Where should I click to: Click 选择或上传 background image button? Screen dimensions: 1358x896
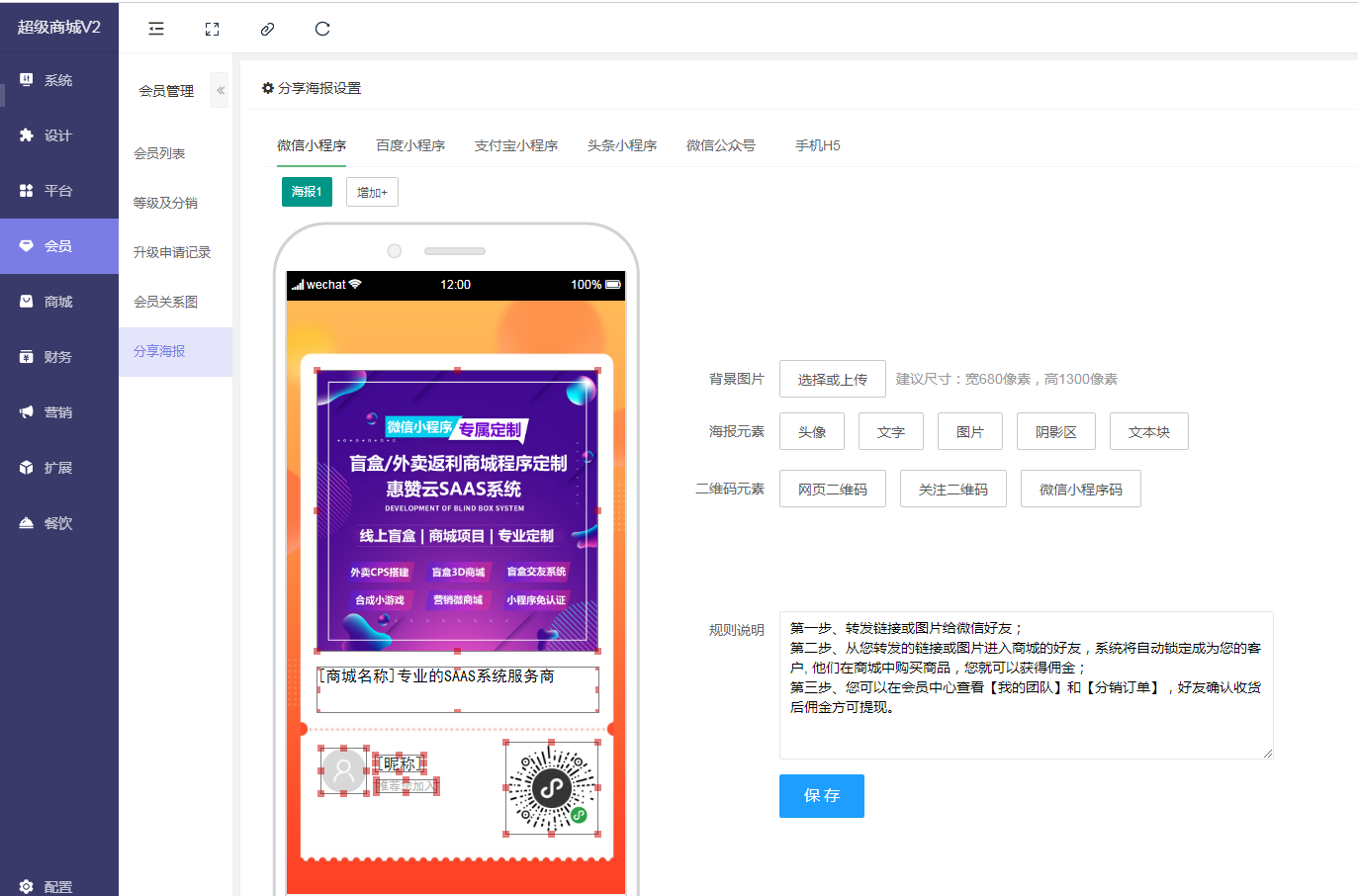833,379
